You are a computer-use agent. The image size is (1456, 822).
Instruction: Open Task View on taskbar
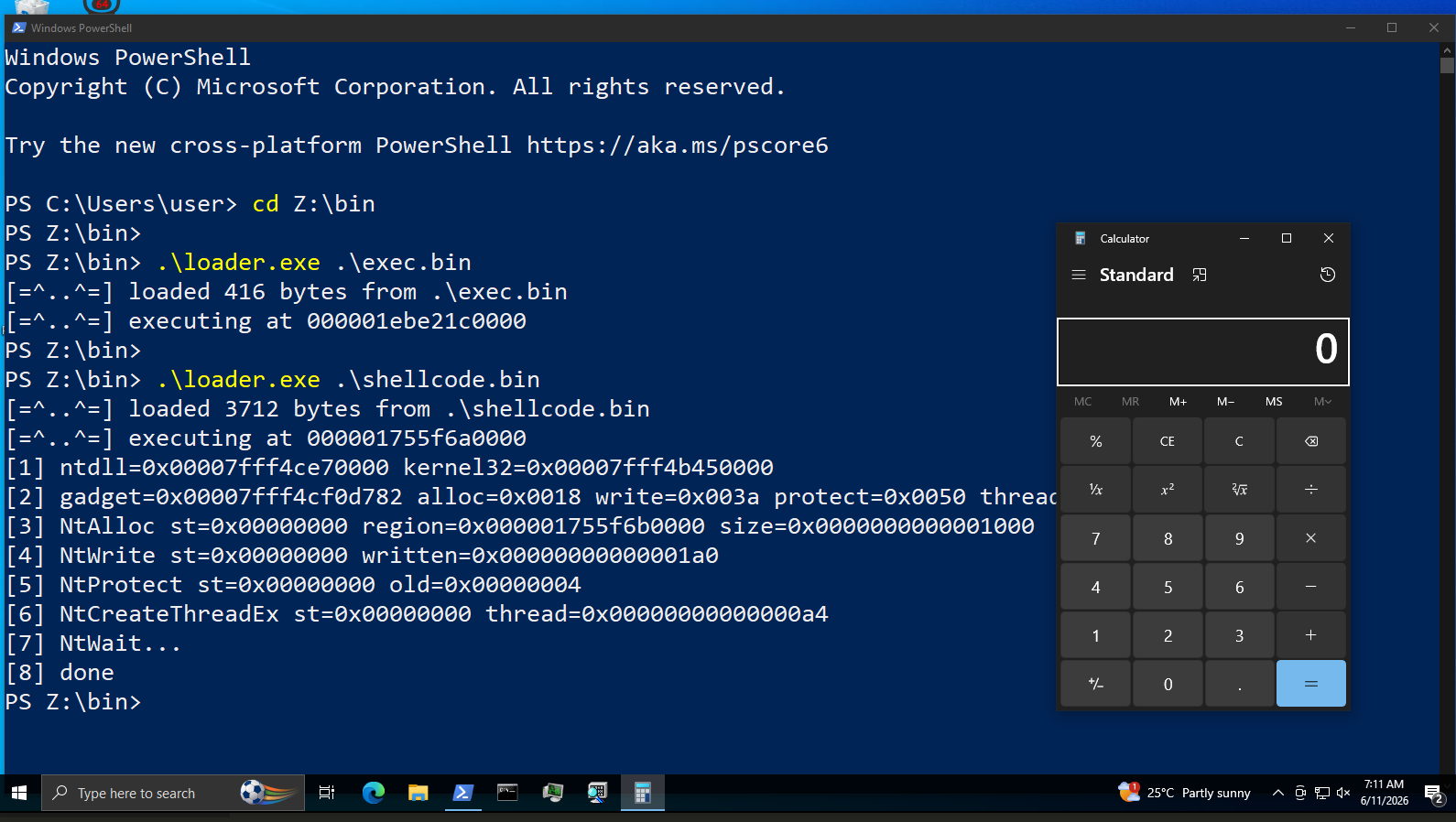click(326, 793)
